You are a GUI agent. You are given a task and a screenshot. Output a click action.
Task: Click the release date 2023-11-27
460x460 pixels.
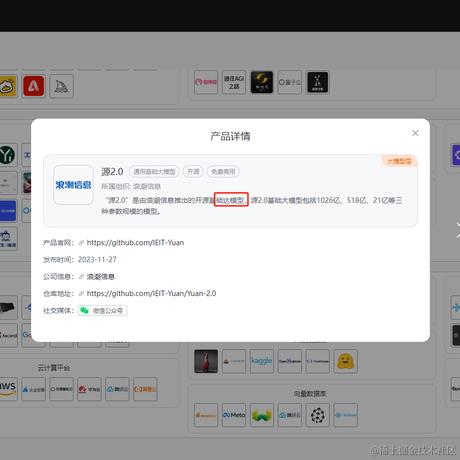(x=97, y=260)
